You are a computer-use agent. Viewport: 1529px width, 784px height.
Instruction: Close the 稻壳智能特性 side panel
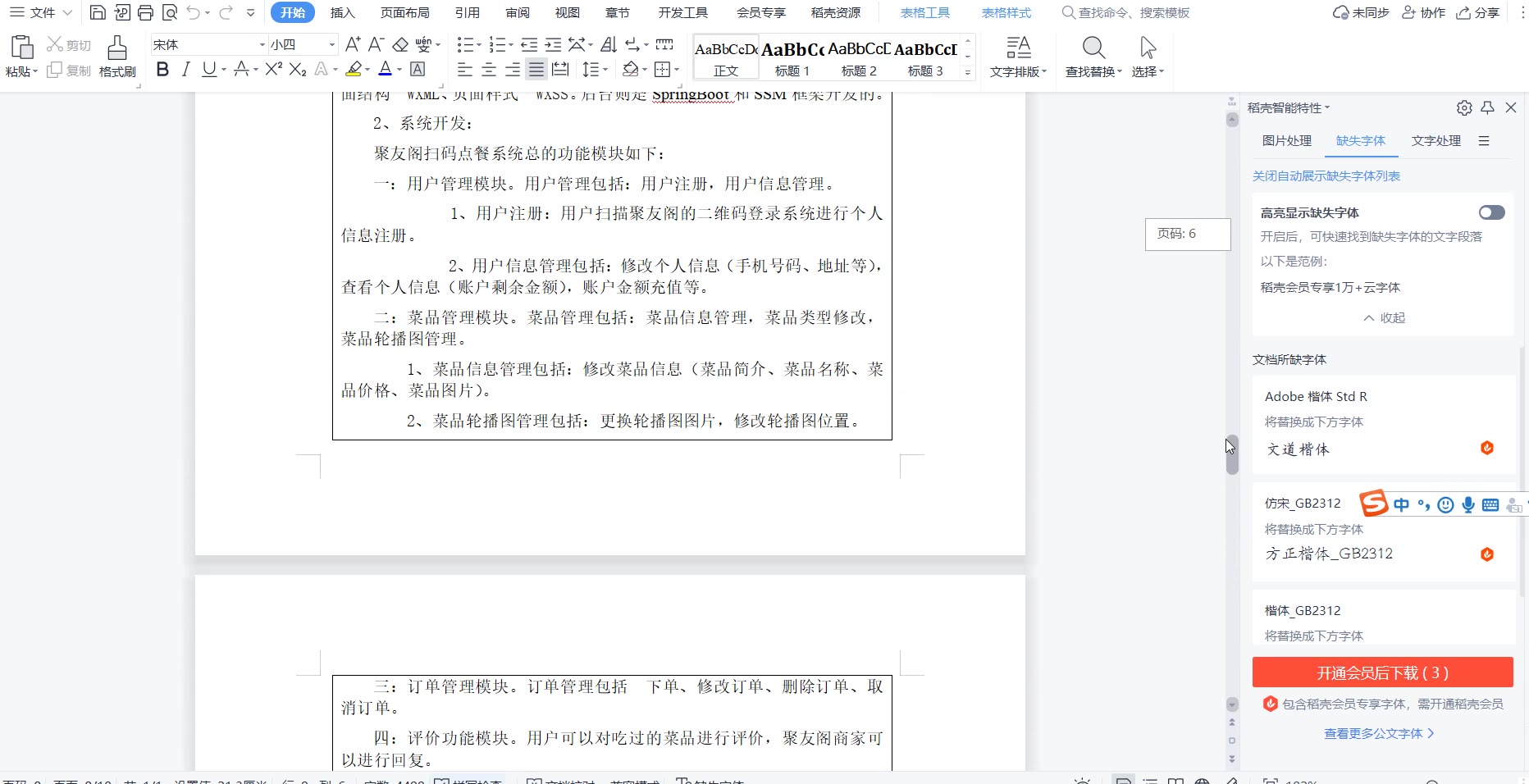click(1511, 107)
